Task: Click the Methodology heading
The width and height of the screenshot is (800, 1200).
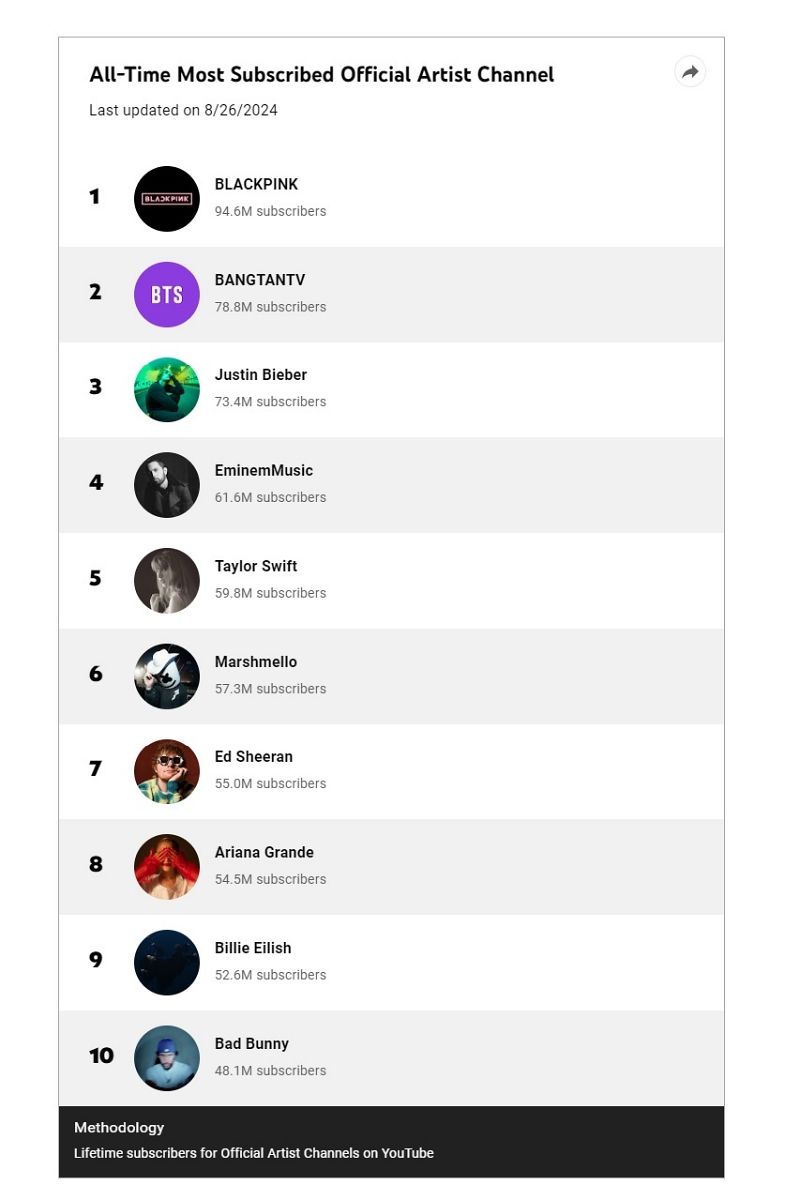Action: (119, 1128)
